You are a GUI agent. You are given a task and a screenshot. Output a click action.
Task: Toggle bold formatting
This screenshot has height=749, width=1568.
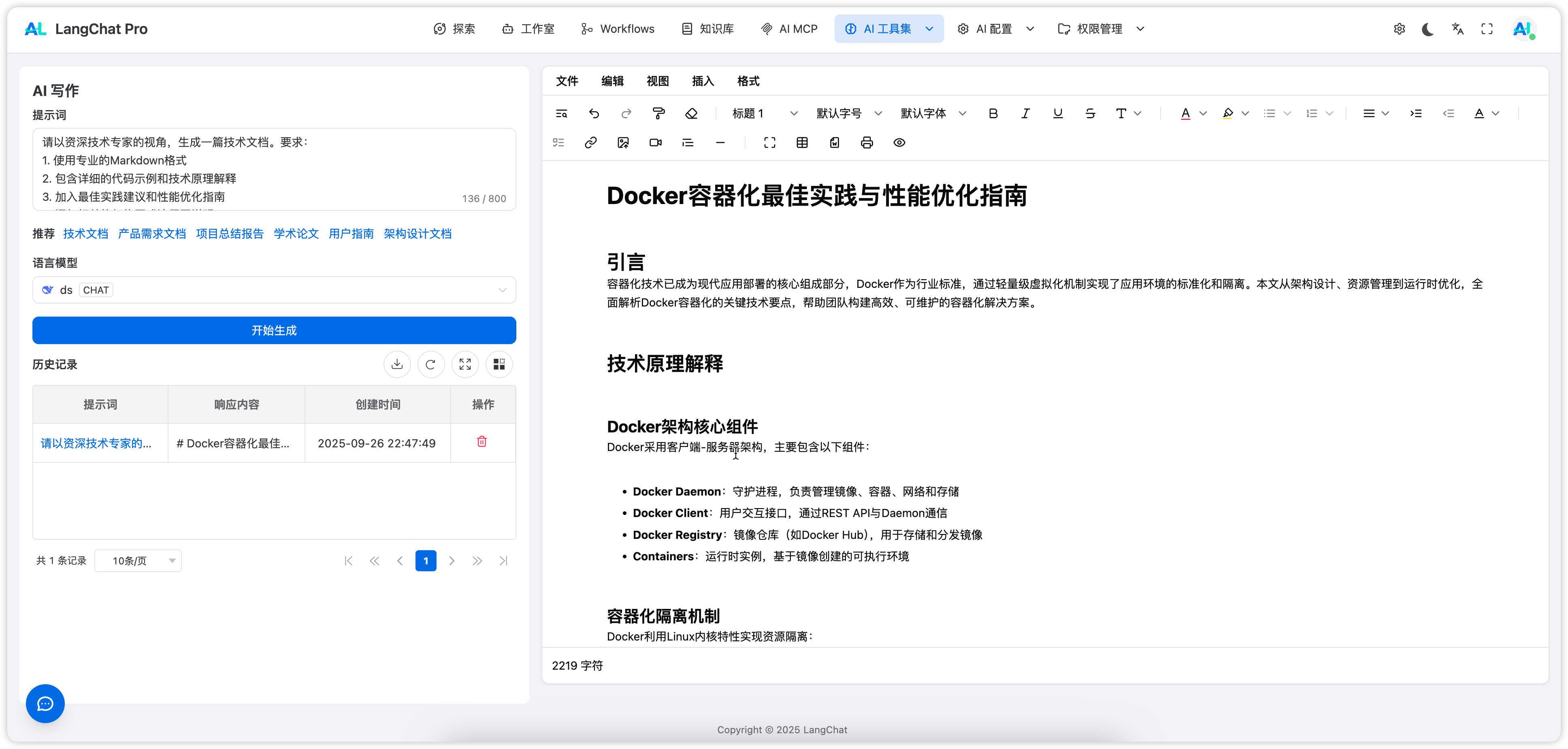[993, 113]
